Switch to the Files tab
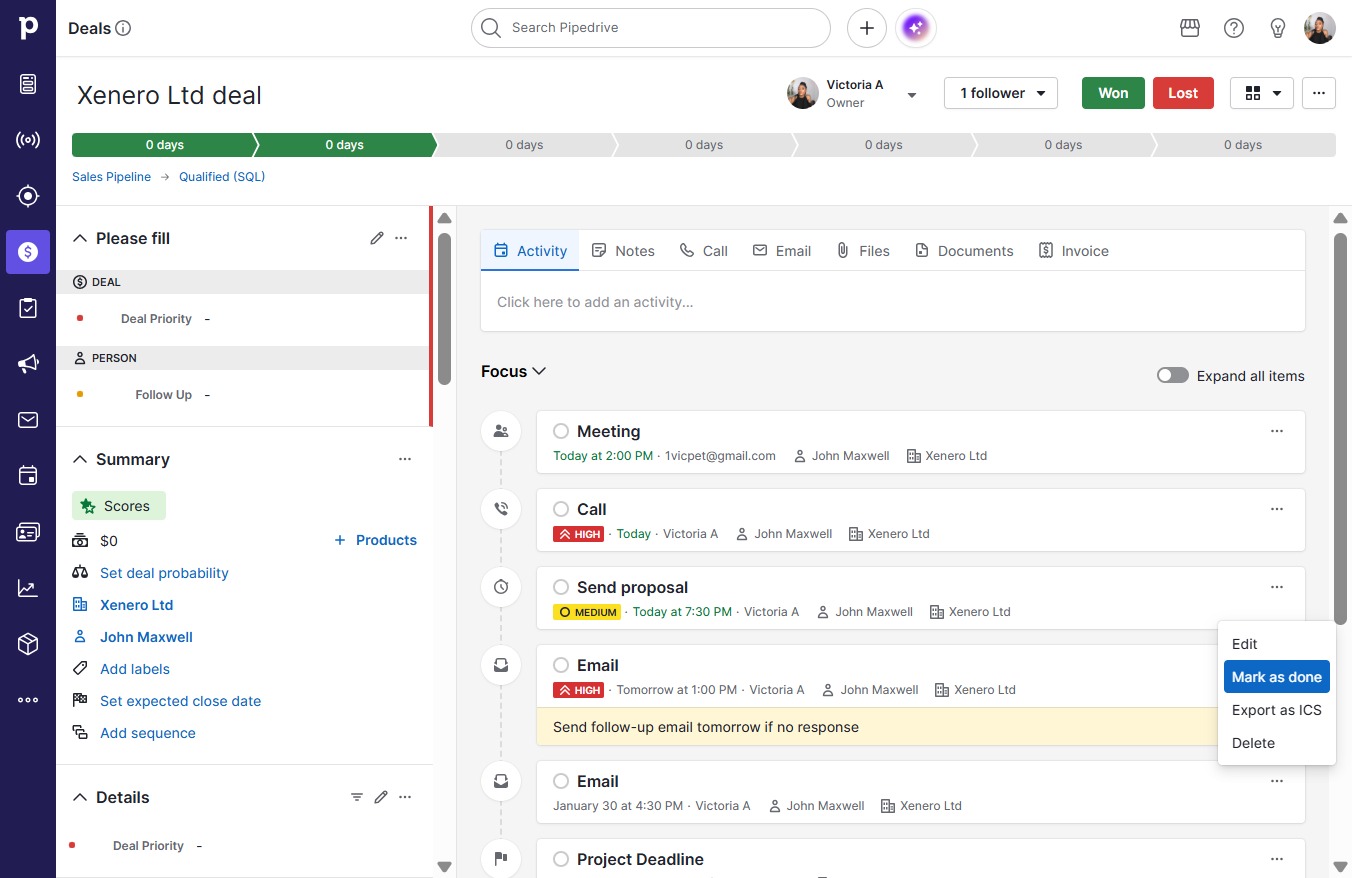 point(863,251)
